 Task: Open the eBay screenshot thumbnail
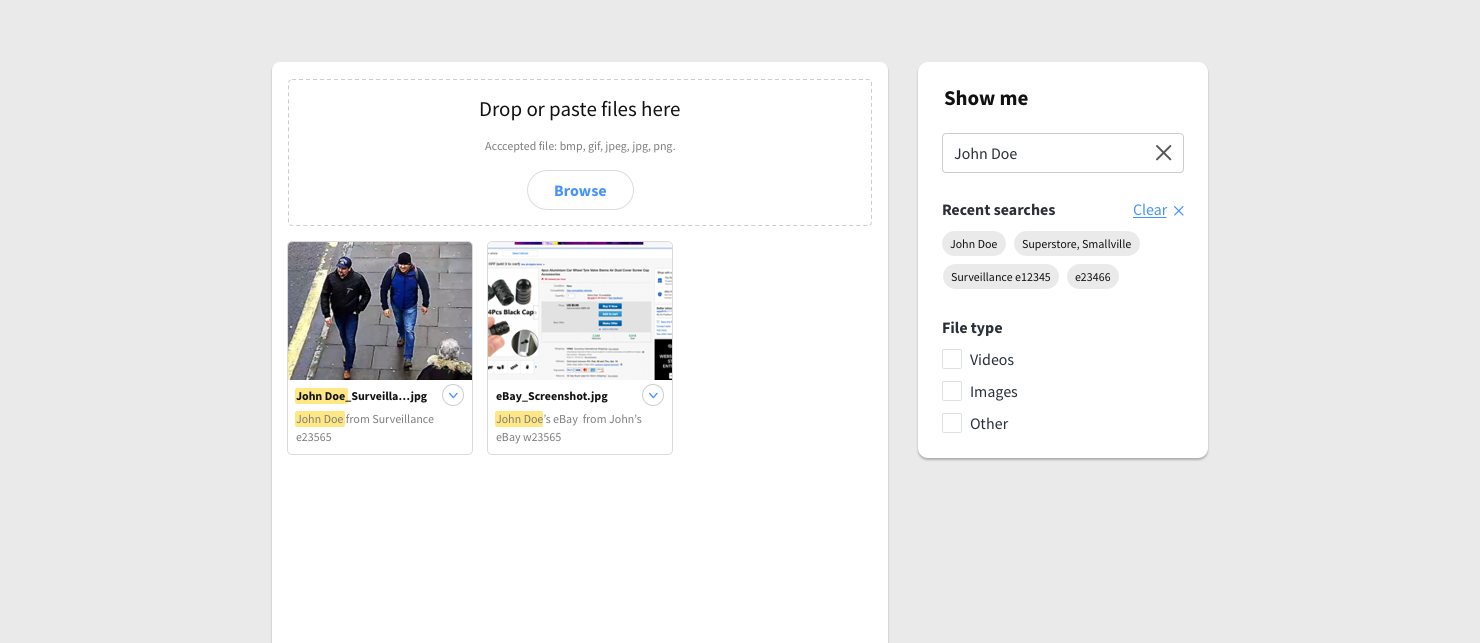(x=580, y=310)
